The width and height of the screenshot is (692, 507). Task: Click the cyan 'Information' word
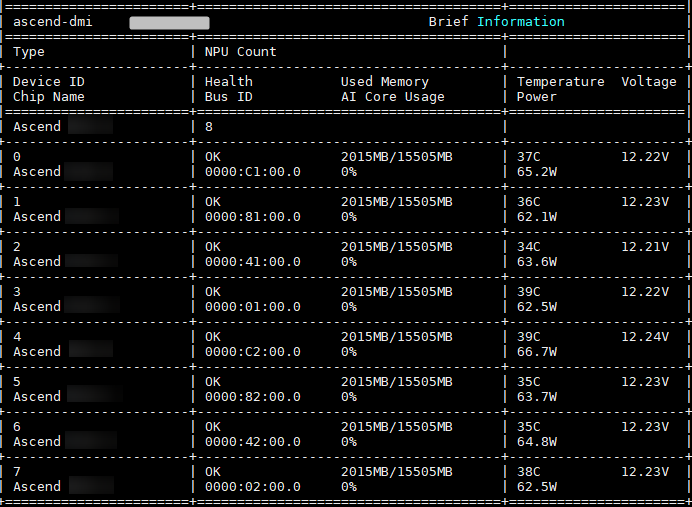pyautogui.click(x=521, y=22)
